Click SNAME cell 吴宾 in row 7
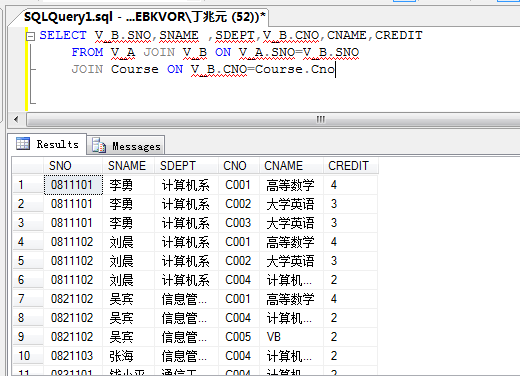This screenshot has width=520, height=376. (128, 299)
